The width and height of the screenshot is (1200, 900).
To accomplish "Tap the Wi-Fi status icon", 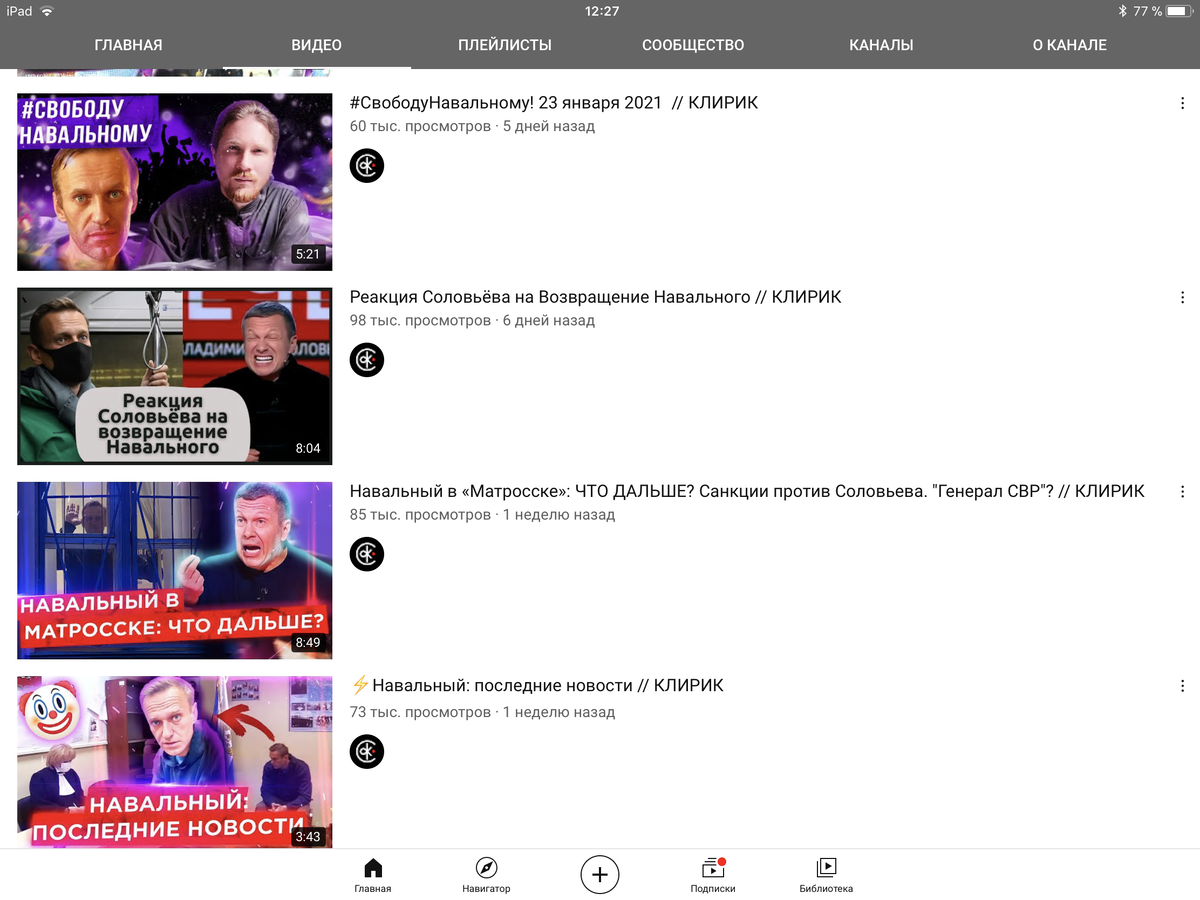I will (x=48, y=11).
